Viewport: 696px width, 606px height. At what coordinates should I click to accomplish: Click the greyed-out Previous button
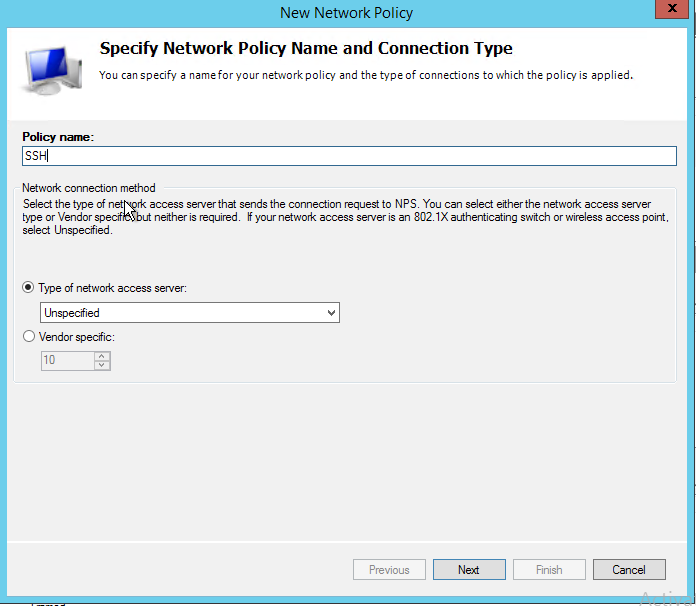pyautogui.click(x=389, y=570)
